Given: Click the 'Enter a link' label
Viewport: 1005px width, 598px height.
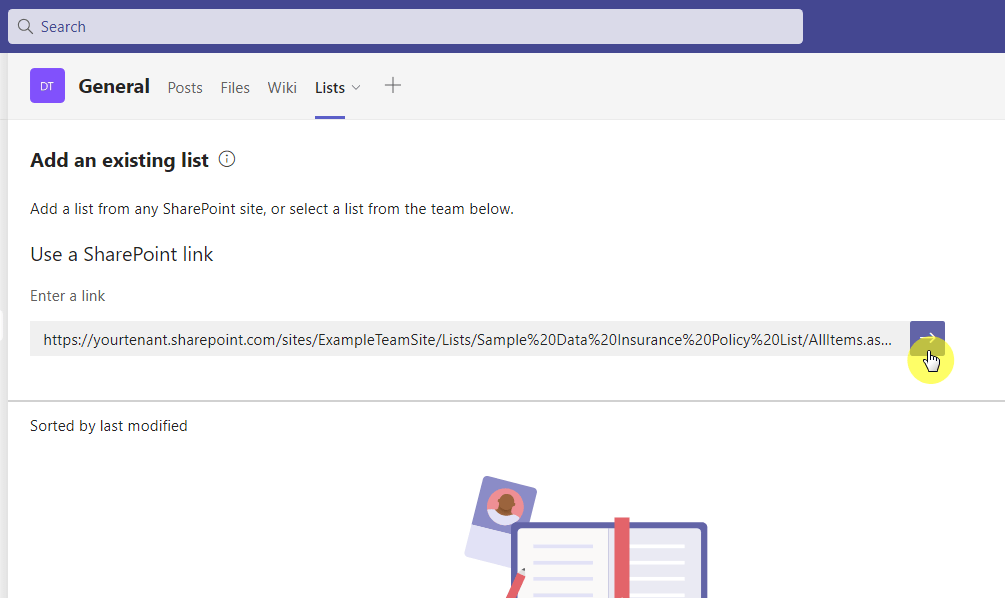Looking at the screenshot, I should point(67,295).
